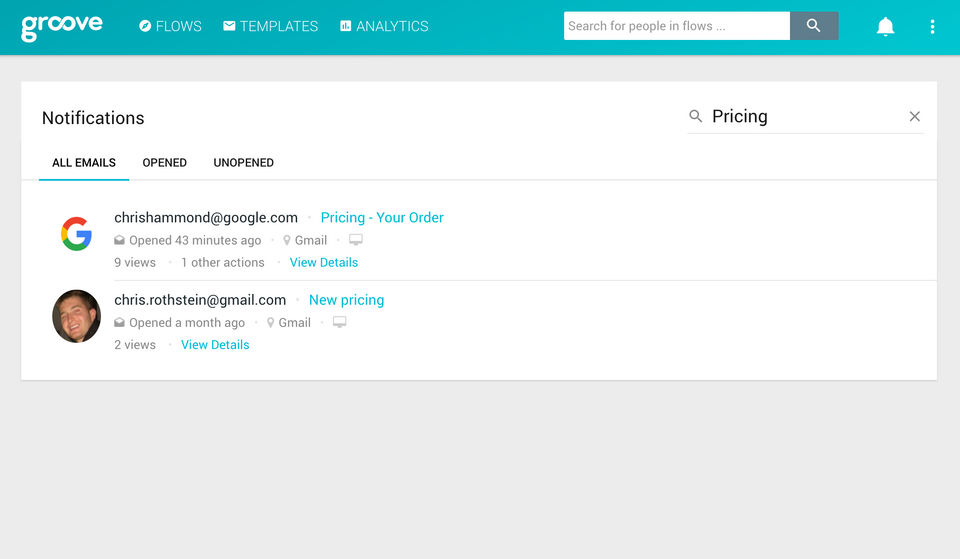Clear the Pricing search with X
Image resolution: width=960 pixels, height=559 pixels.
(914, 117)
